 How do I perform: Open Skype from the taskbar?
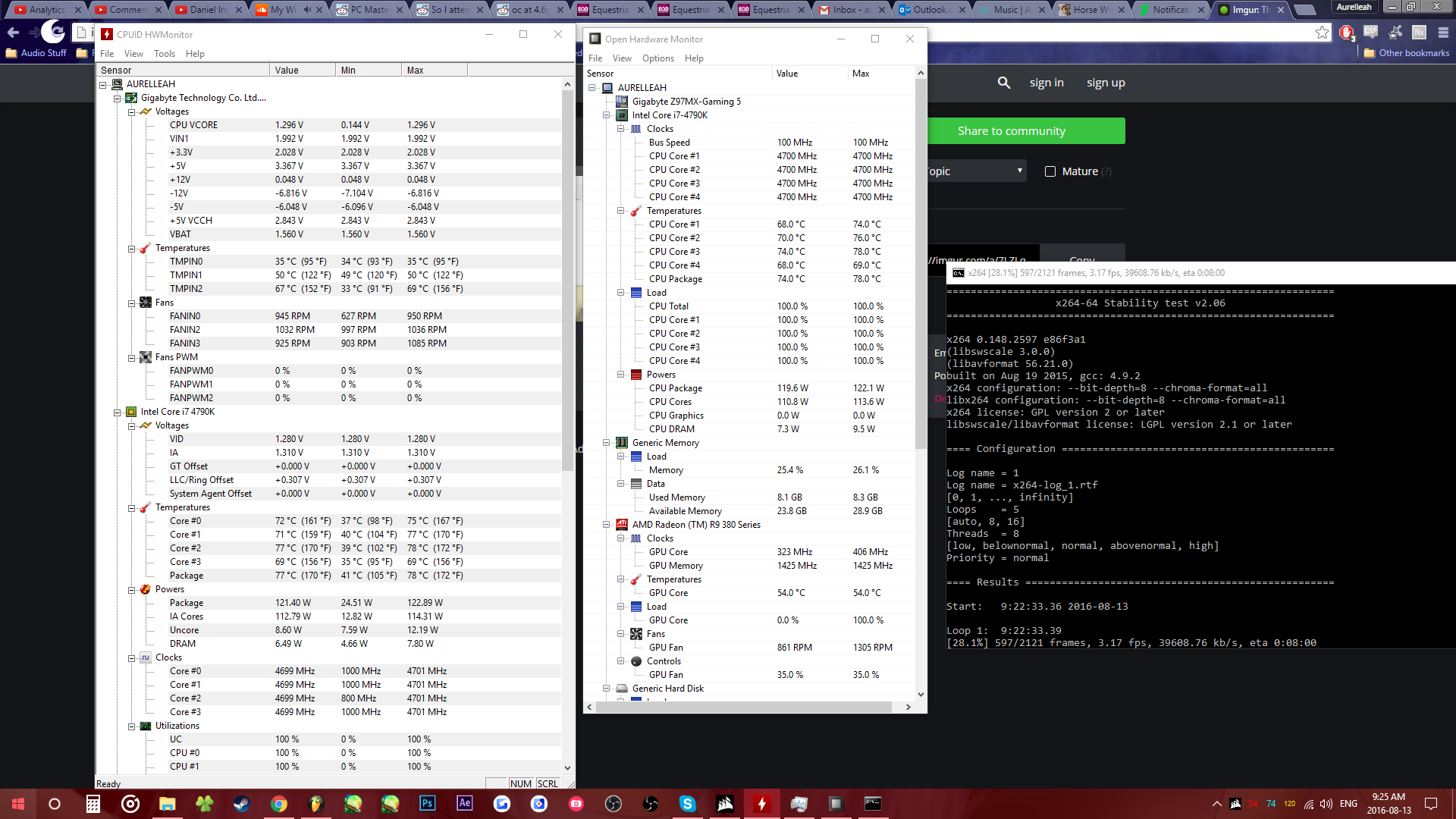pos(687,804)
